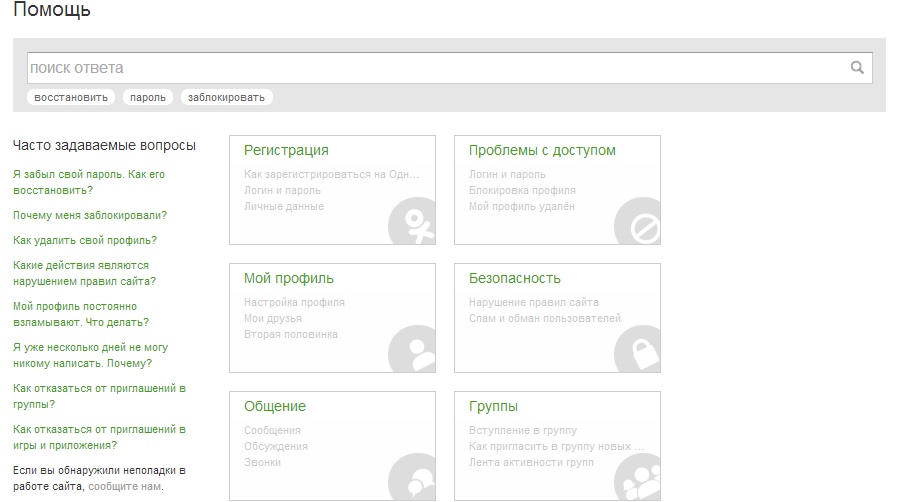Click the person icon in Мой профиль card
The image size is (900, 502).
(x=412, y=349)
